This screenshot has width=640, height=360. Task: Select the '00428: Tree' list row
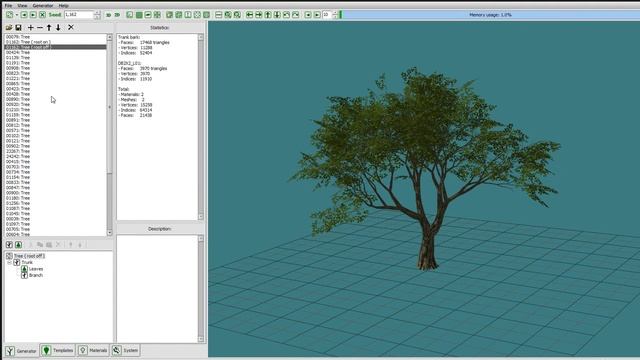56,94
